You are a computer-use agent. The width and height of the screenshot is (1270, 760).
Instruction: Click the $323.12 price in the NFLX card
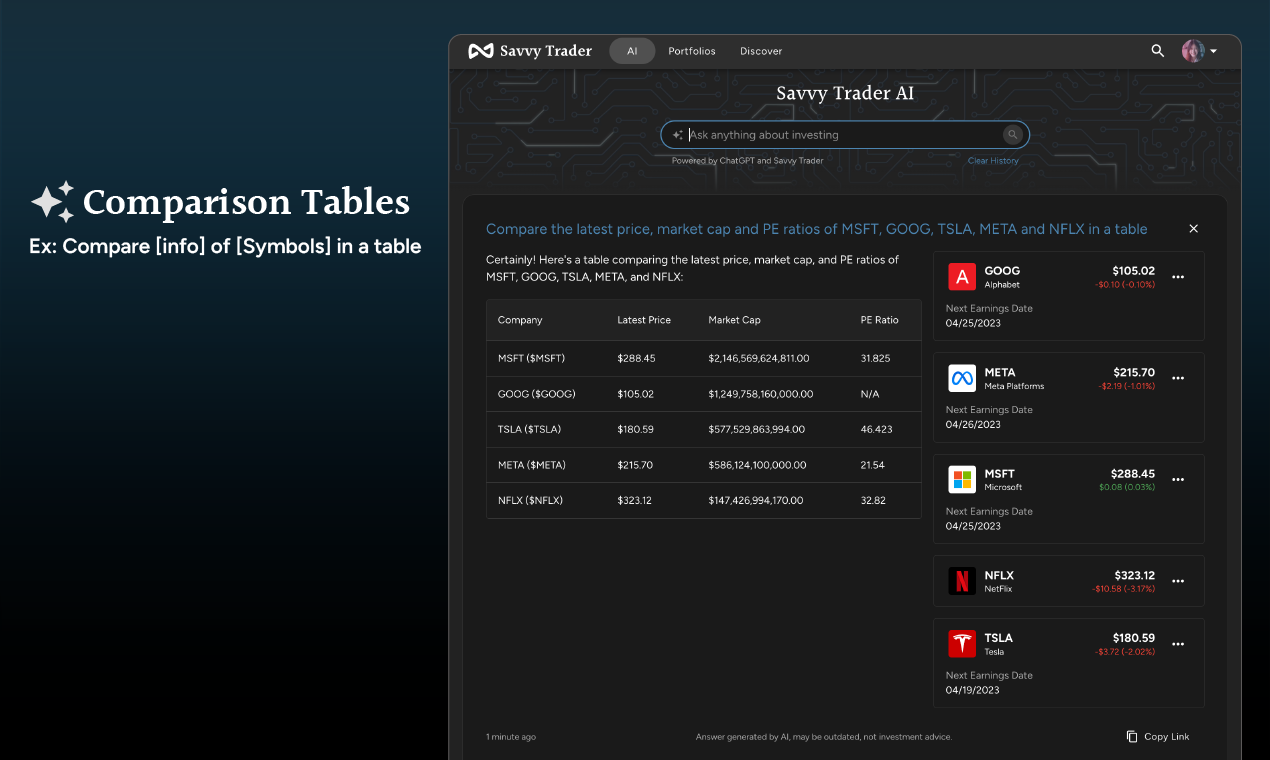[1134, 575]
